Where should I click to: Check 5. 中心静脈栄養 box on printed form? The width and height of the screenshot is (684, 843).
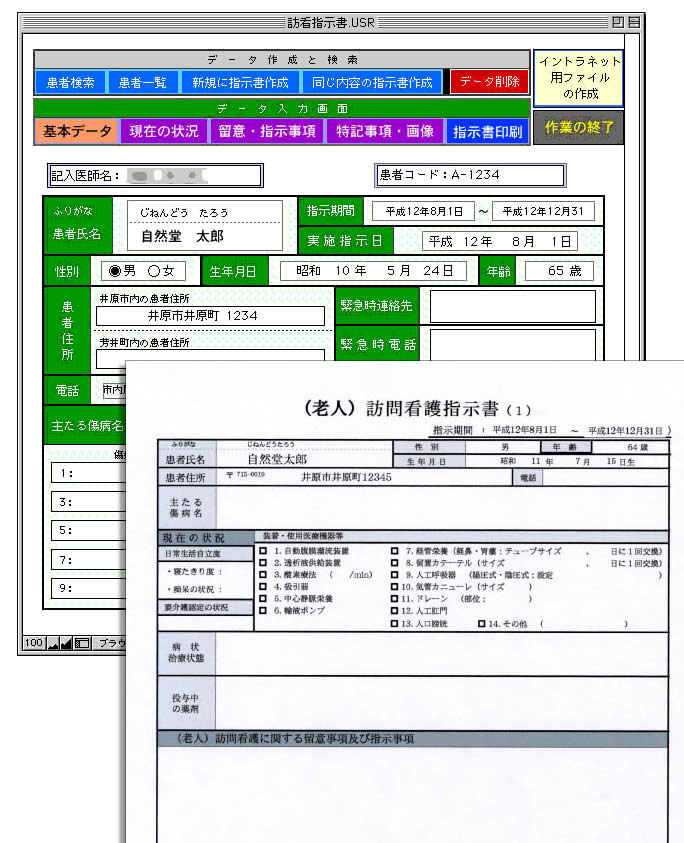pos(263,598)
